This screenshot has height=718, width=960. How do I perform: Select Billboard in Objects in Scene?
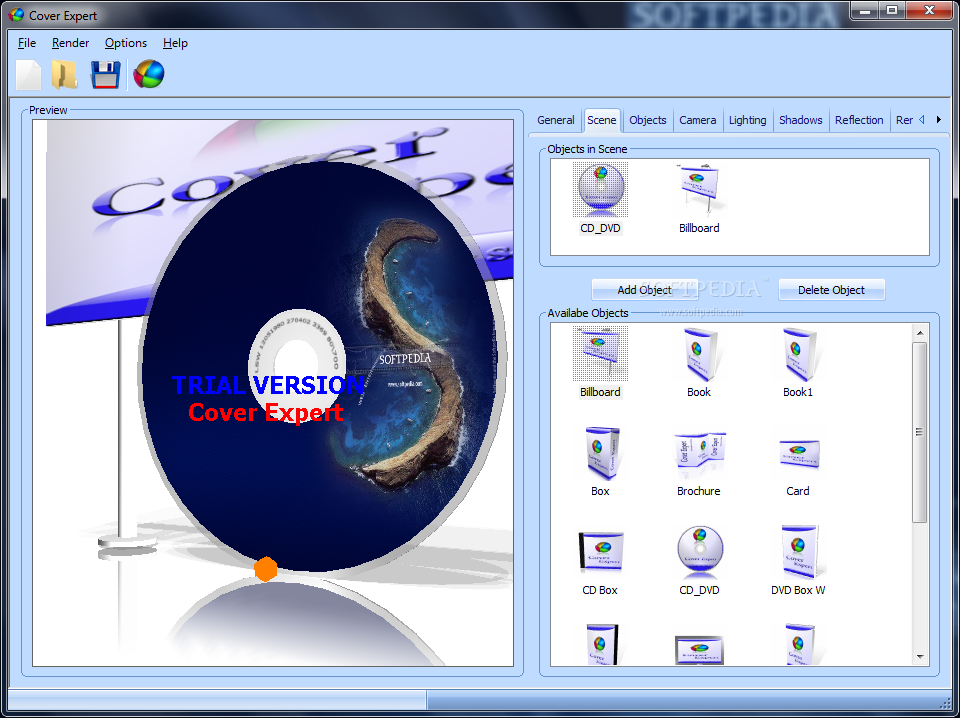tap(699, 198)
